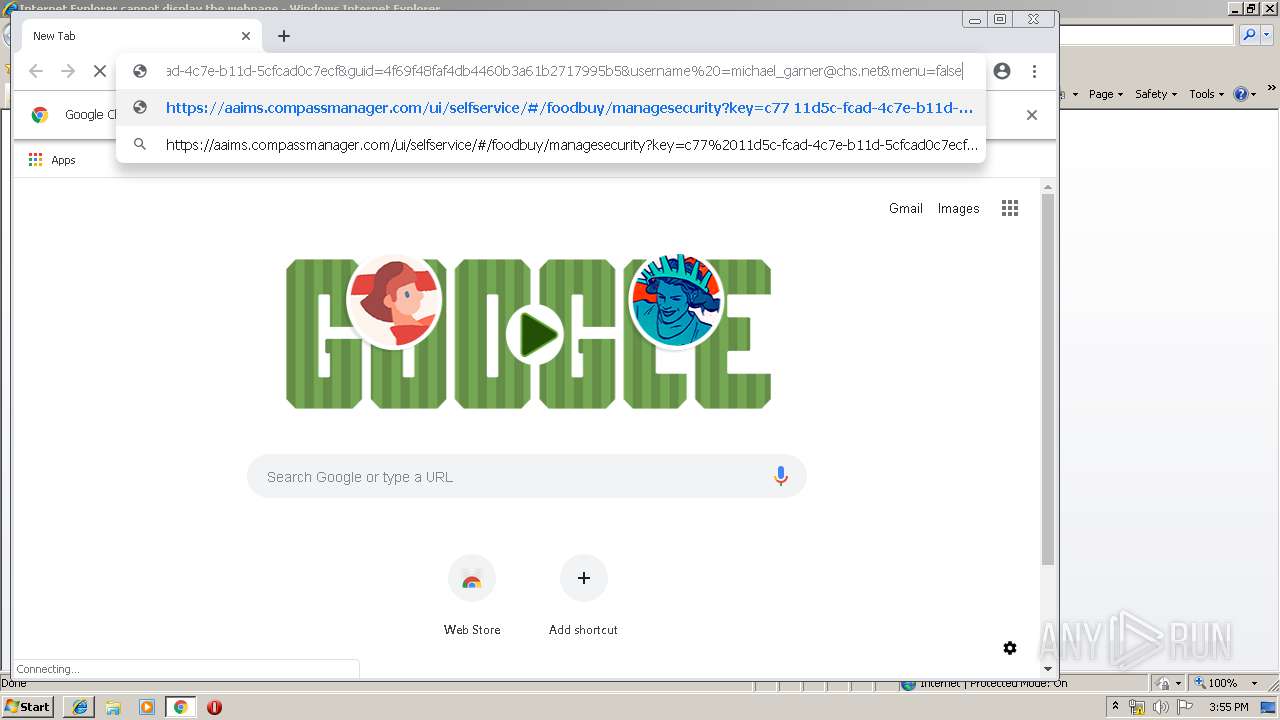Start voice search with microphone icon
Screen dimensions: 1280x720
[781, 477]
